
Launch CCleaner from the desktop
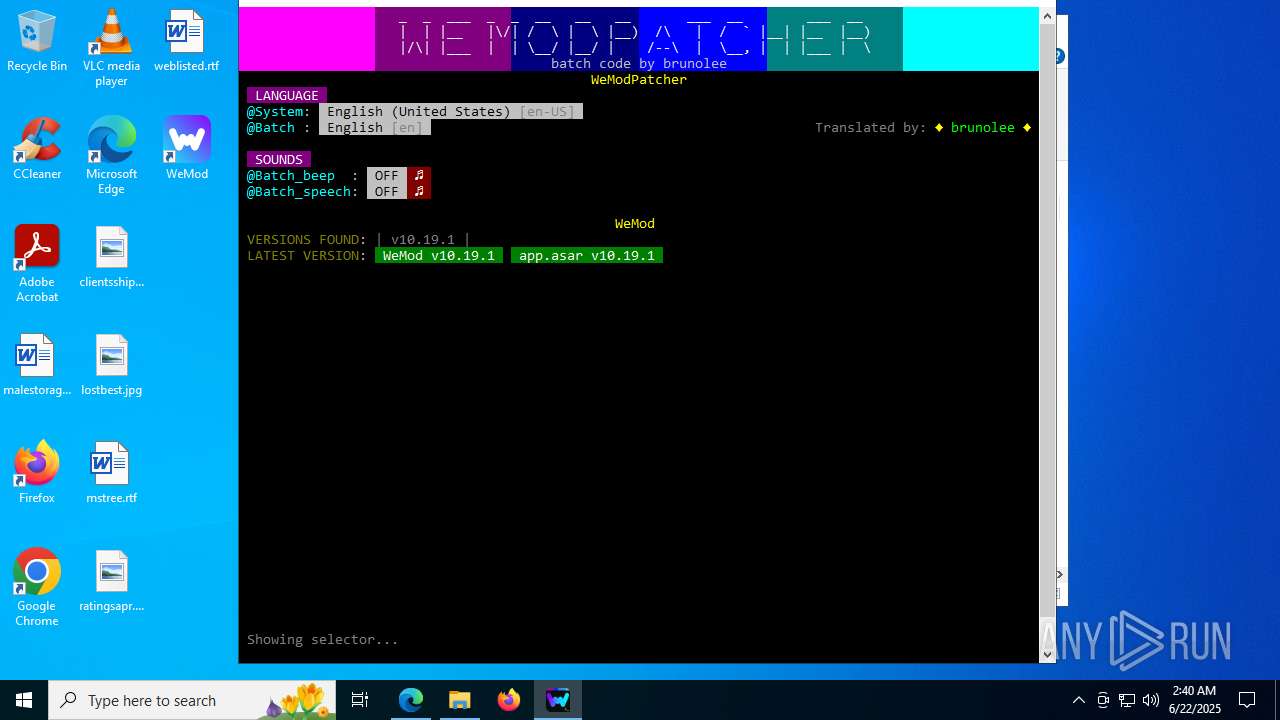[x=37, y=149]
